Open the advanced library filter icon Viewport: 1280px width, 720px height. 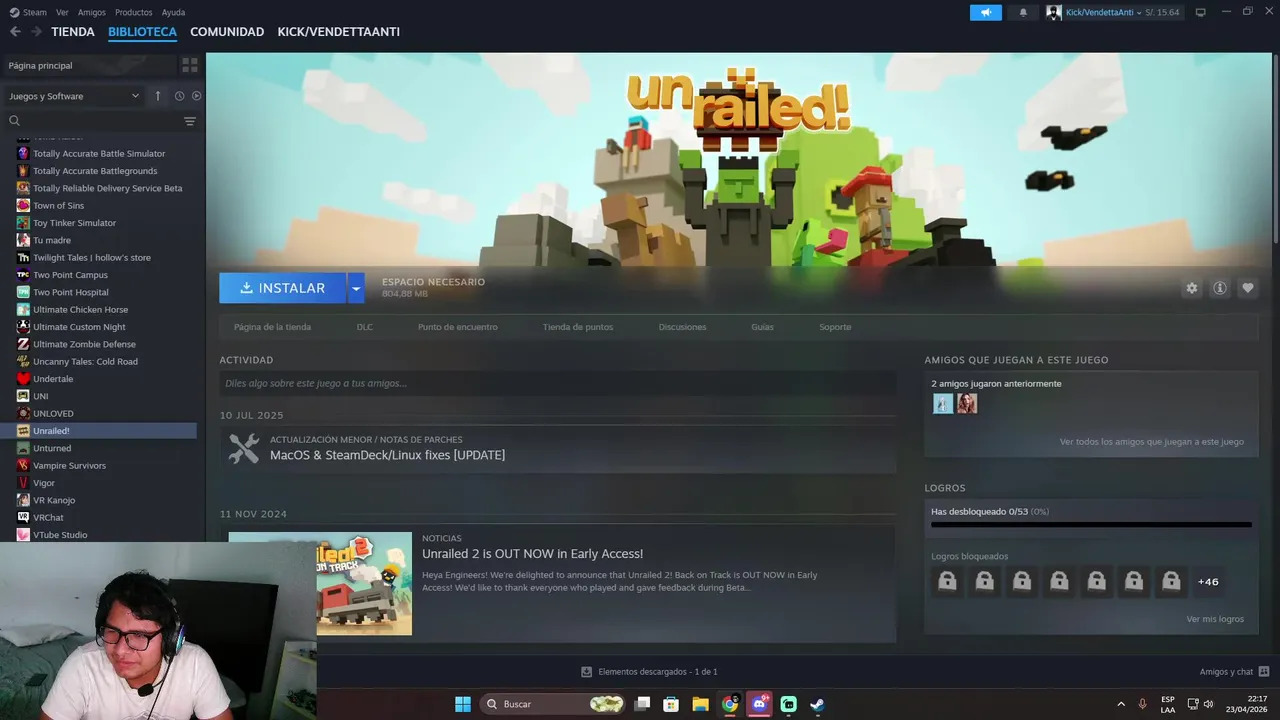pyautogui.click(x=190, y=121)
